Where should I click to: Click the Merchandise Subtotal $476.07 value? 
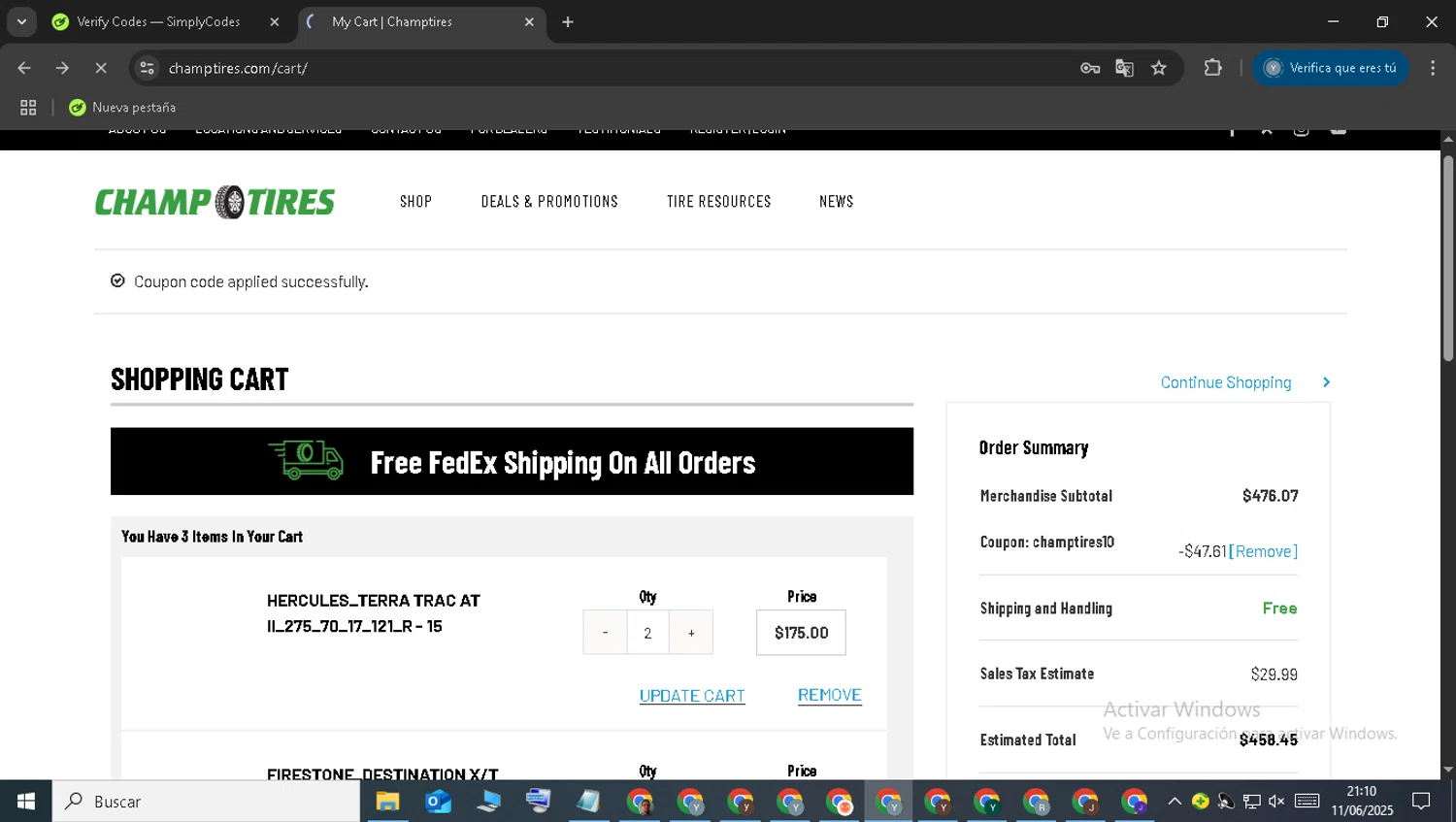1270,496
